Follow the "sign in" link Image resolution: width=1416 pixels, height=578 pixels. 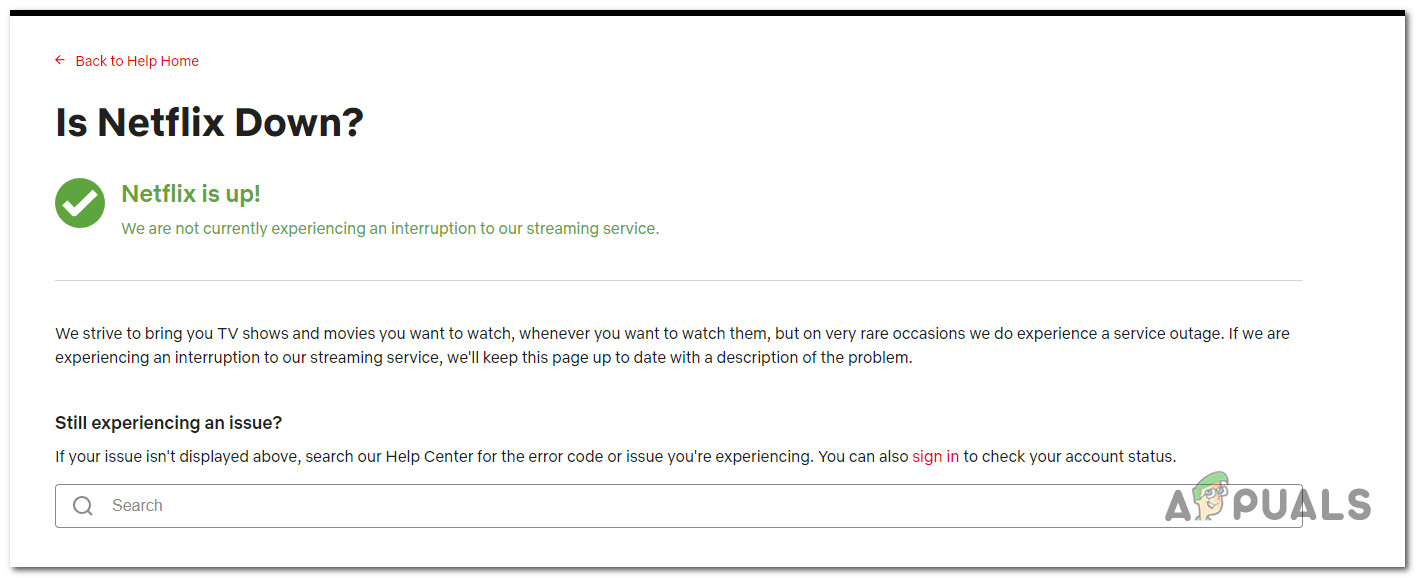coord(934,456)
